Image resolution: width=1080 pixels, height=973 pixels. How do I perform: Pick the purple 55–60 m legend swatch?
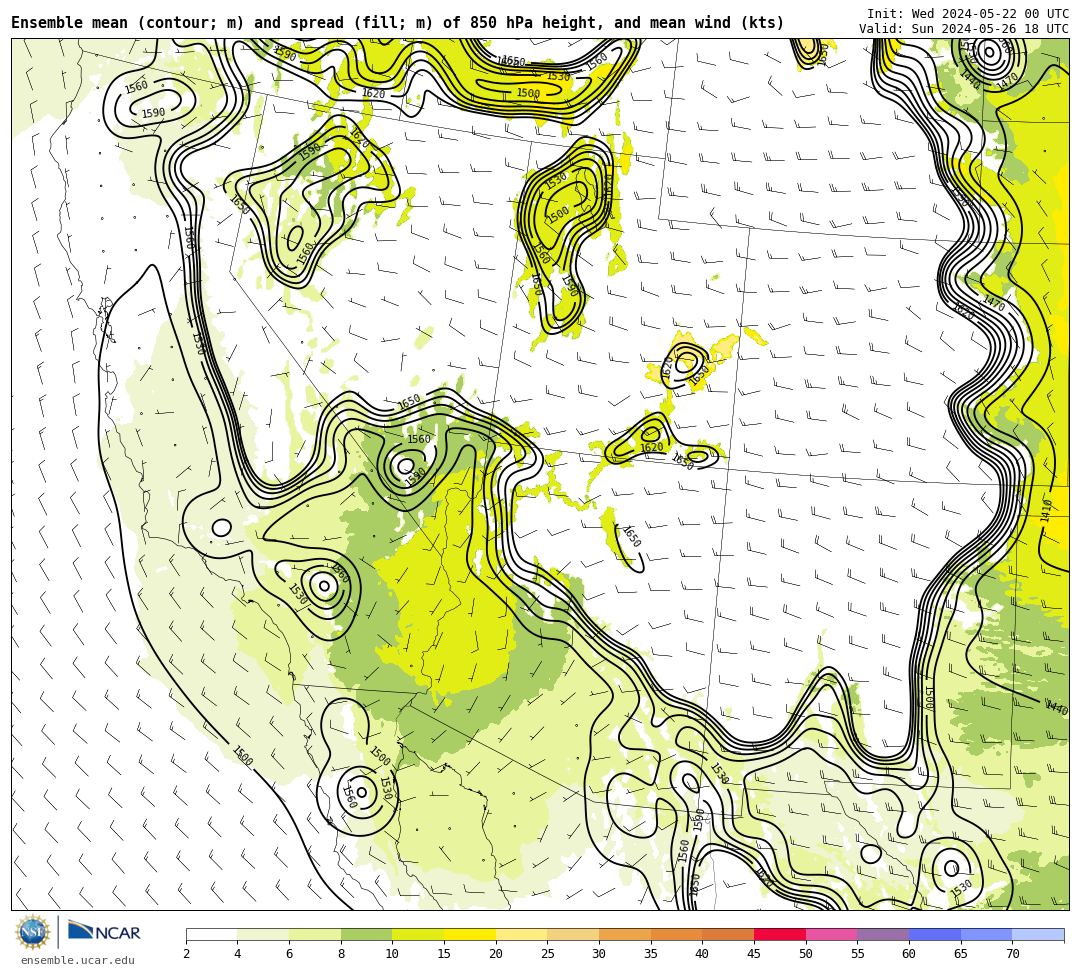pos(883,934)
